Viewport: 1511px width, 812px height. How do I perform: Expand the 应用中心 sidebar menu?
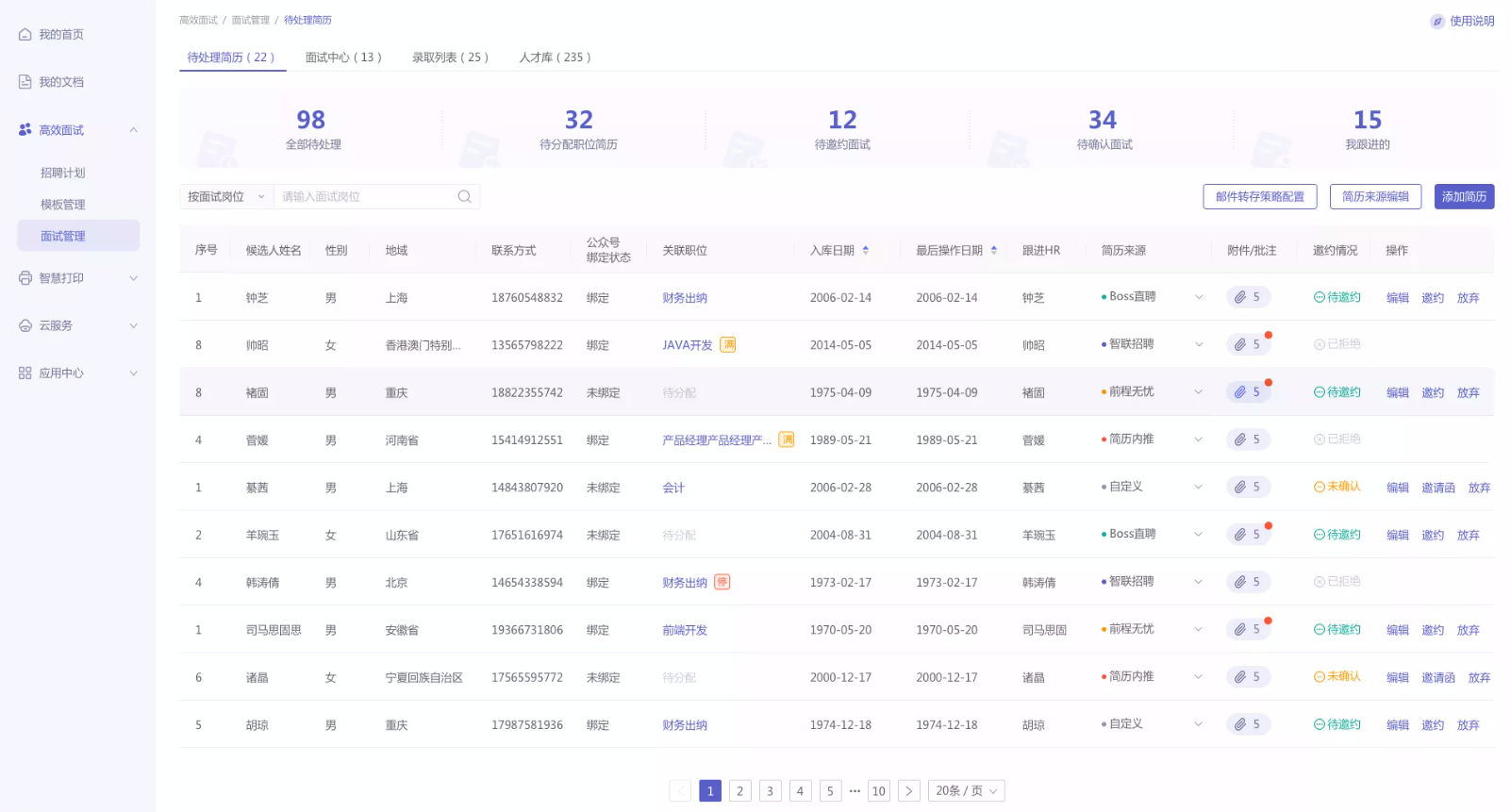point(133,373)
